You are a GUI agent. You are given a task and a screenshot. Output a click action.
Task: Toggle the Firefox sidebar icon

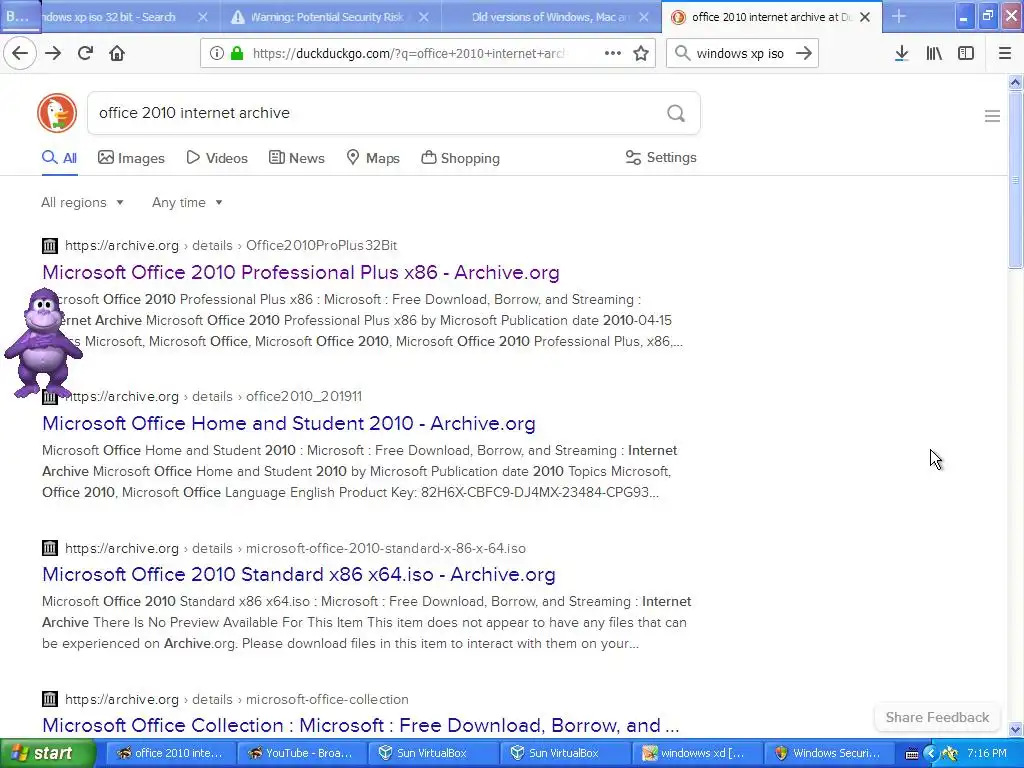(966, 53)
